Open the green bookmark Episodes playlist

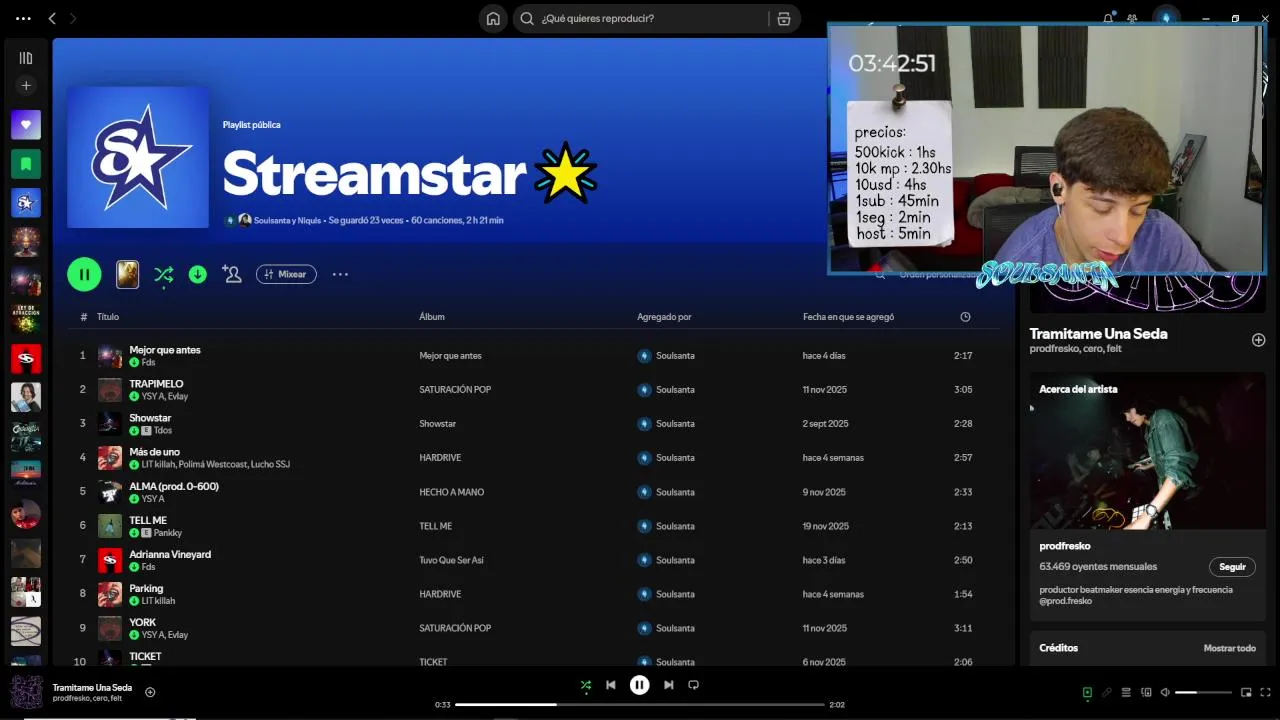coord(26,164)
